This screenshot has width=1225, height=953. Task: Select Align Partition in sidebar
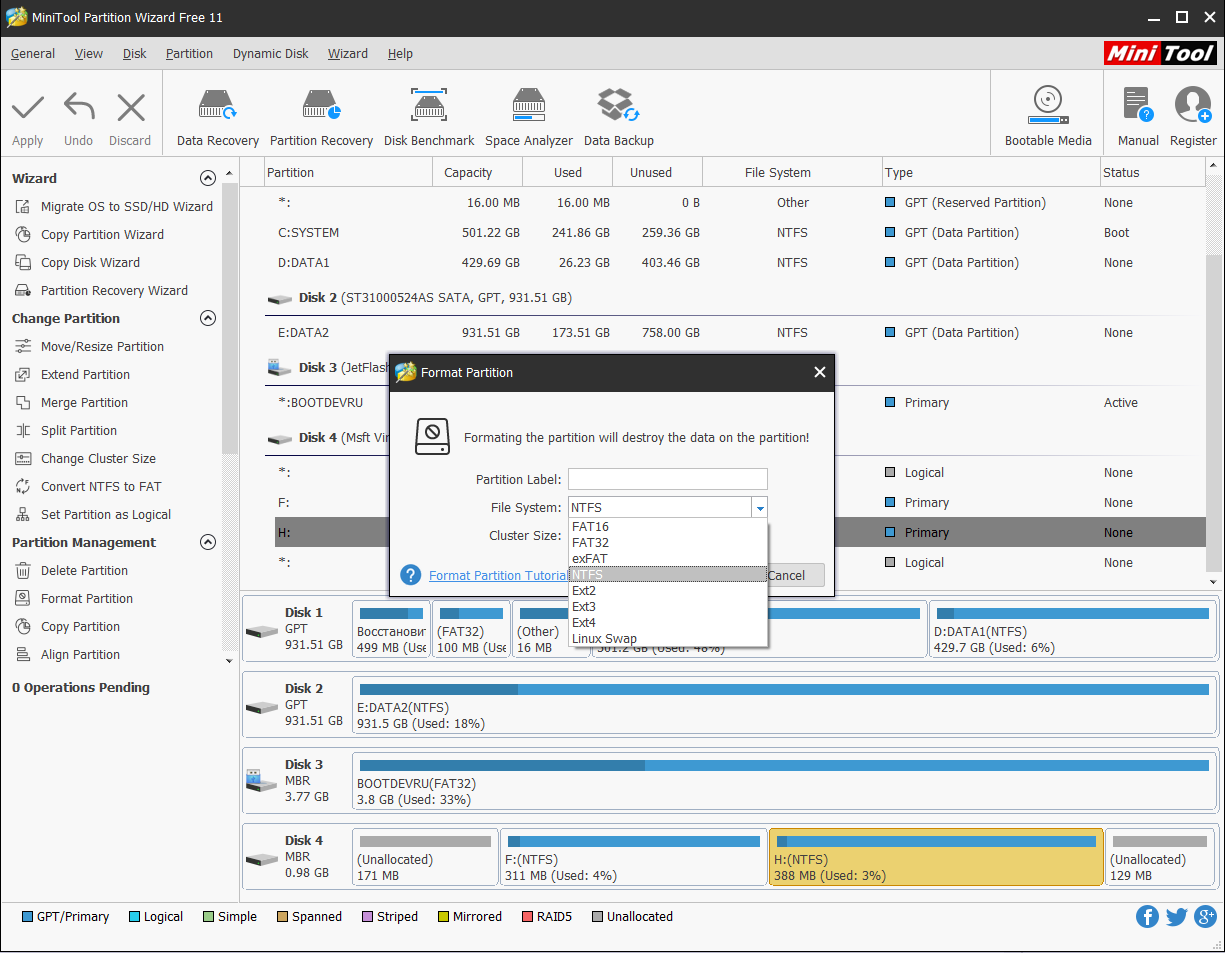(x=80, y=655)
